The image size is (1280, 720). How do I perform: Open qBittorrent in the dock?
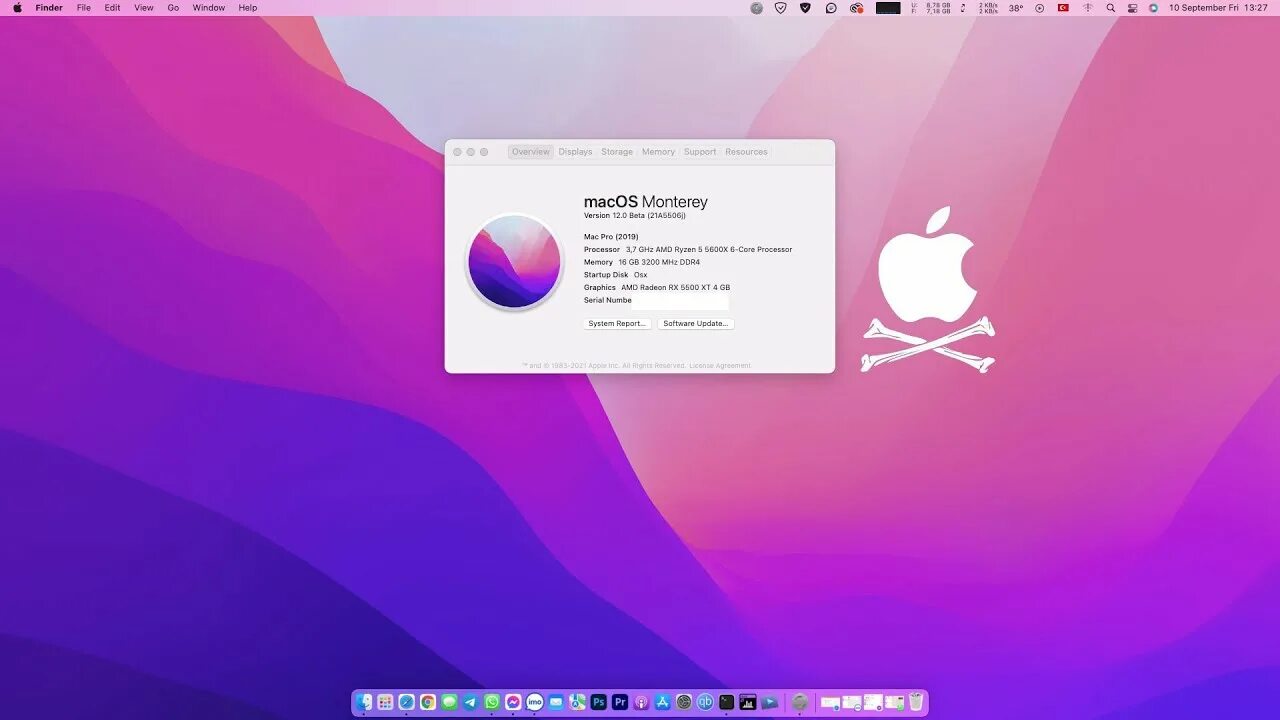point(705,702)
